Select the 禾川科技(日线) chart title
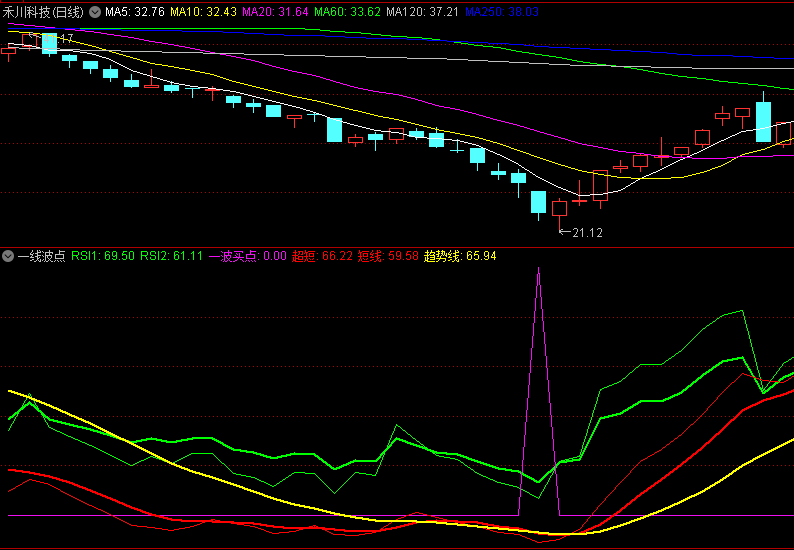The image size is (794, 550). (43, 12)
